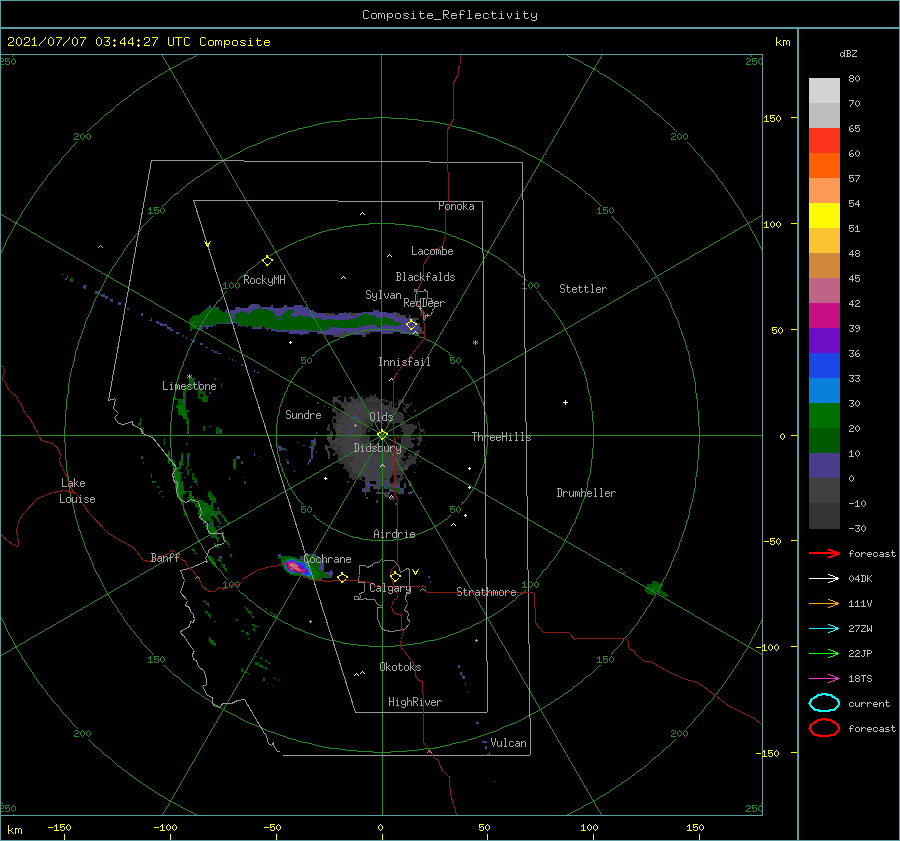Click the Strathmore label

486,592
